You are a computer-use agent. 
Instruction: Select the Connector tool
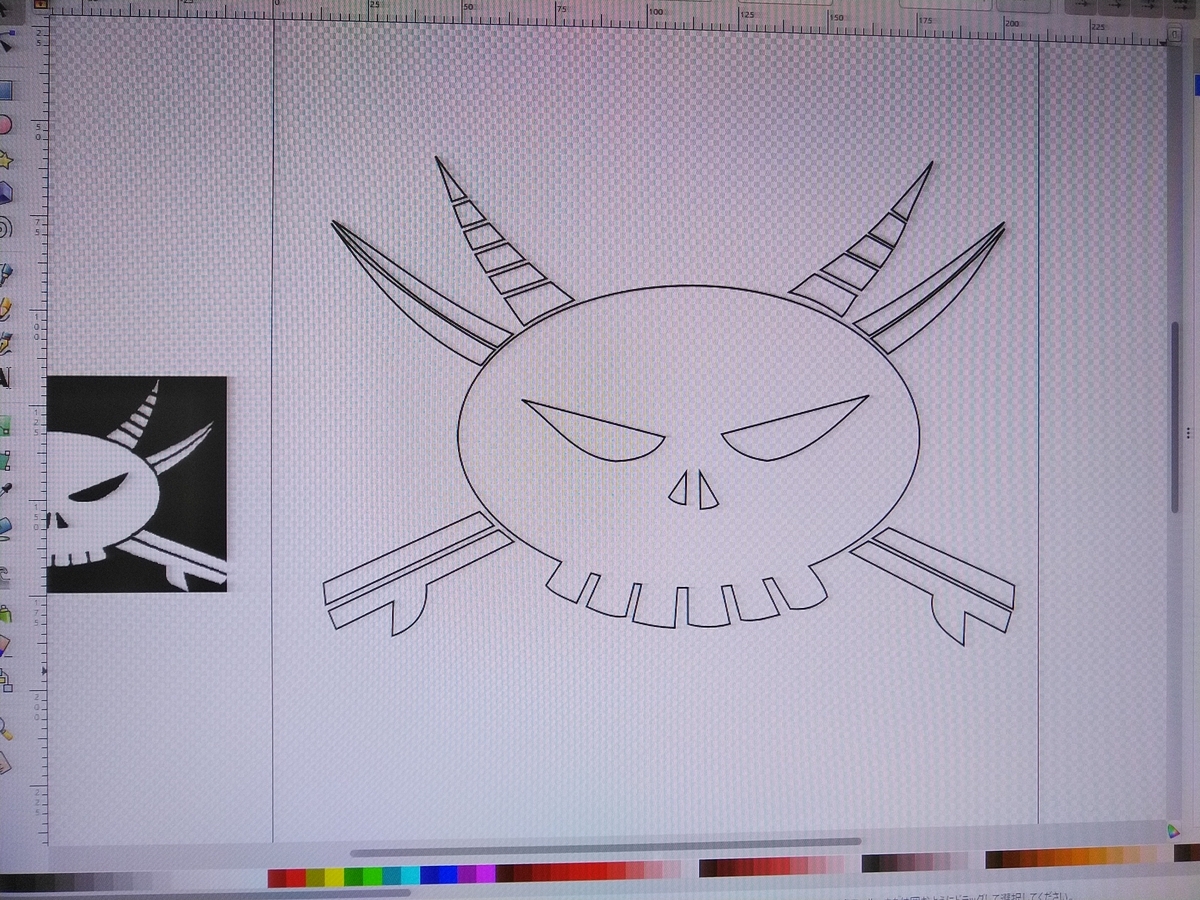pyautogui.click(x=6, y=682)
